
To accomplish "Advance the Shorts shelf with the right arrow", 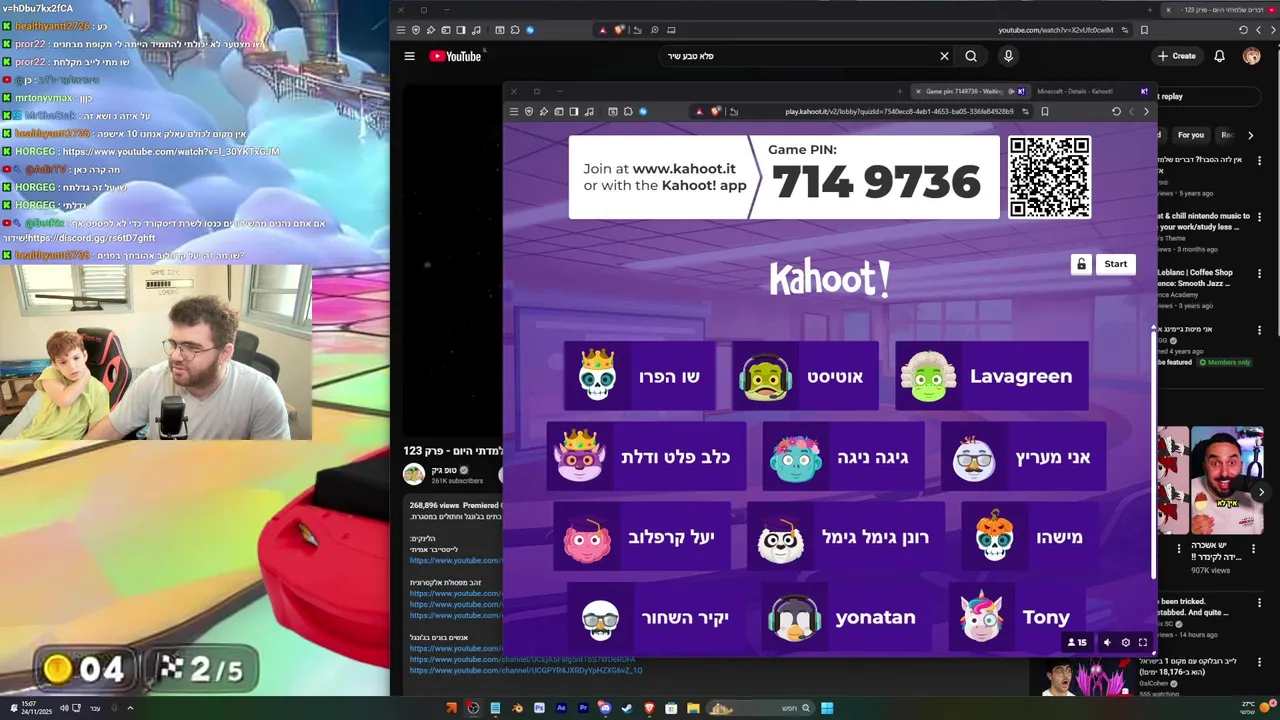I will point(1261,491).
